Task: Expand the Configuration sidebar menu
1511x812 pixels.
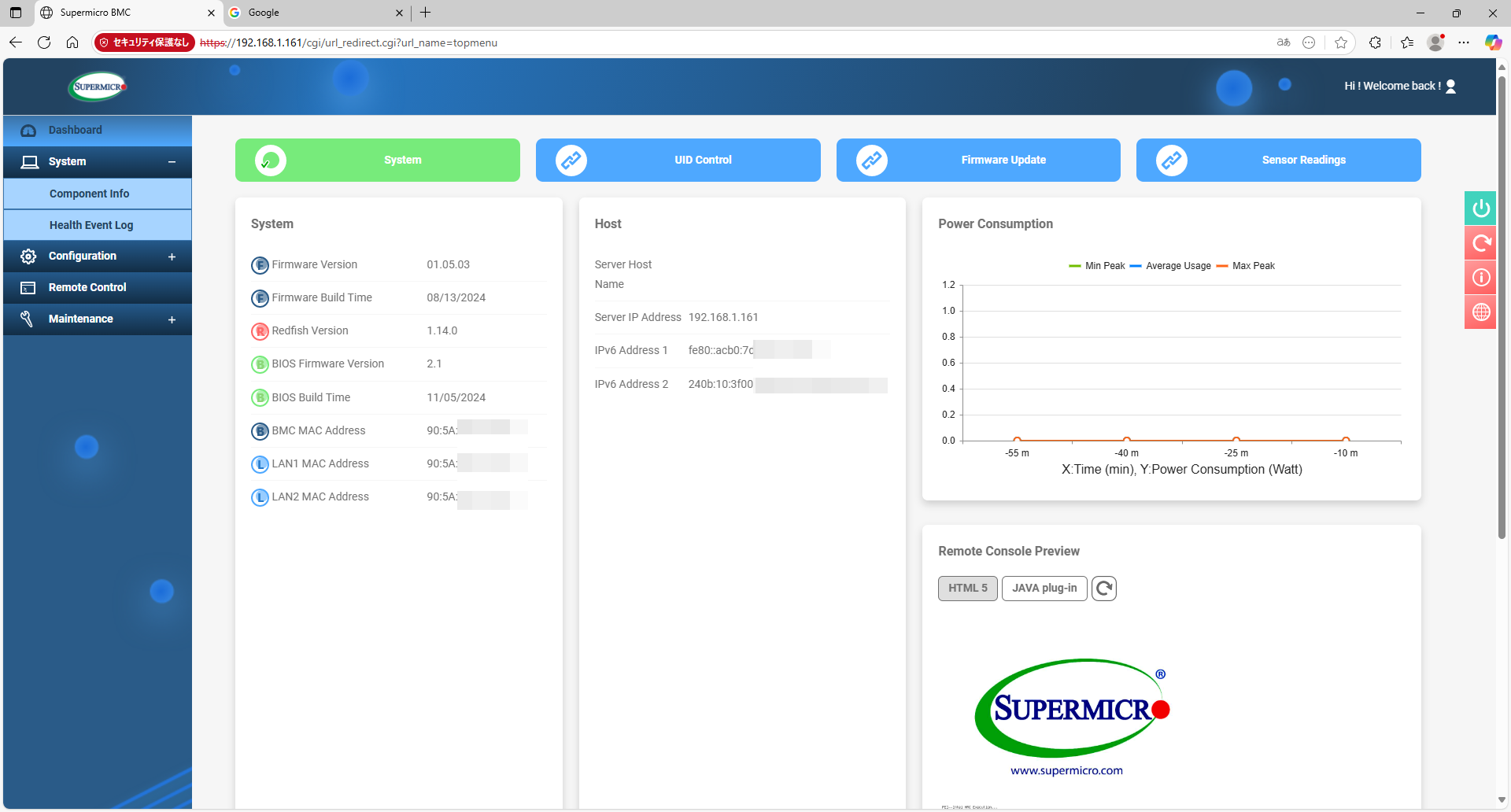Action: click(x=172, y=257)
